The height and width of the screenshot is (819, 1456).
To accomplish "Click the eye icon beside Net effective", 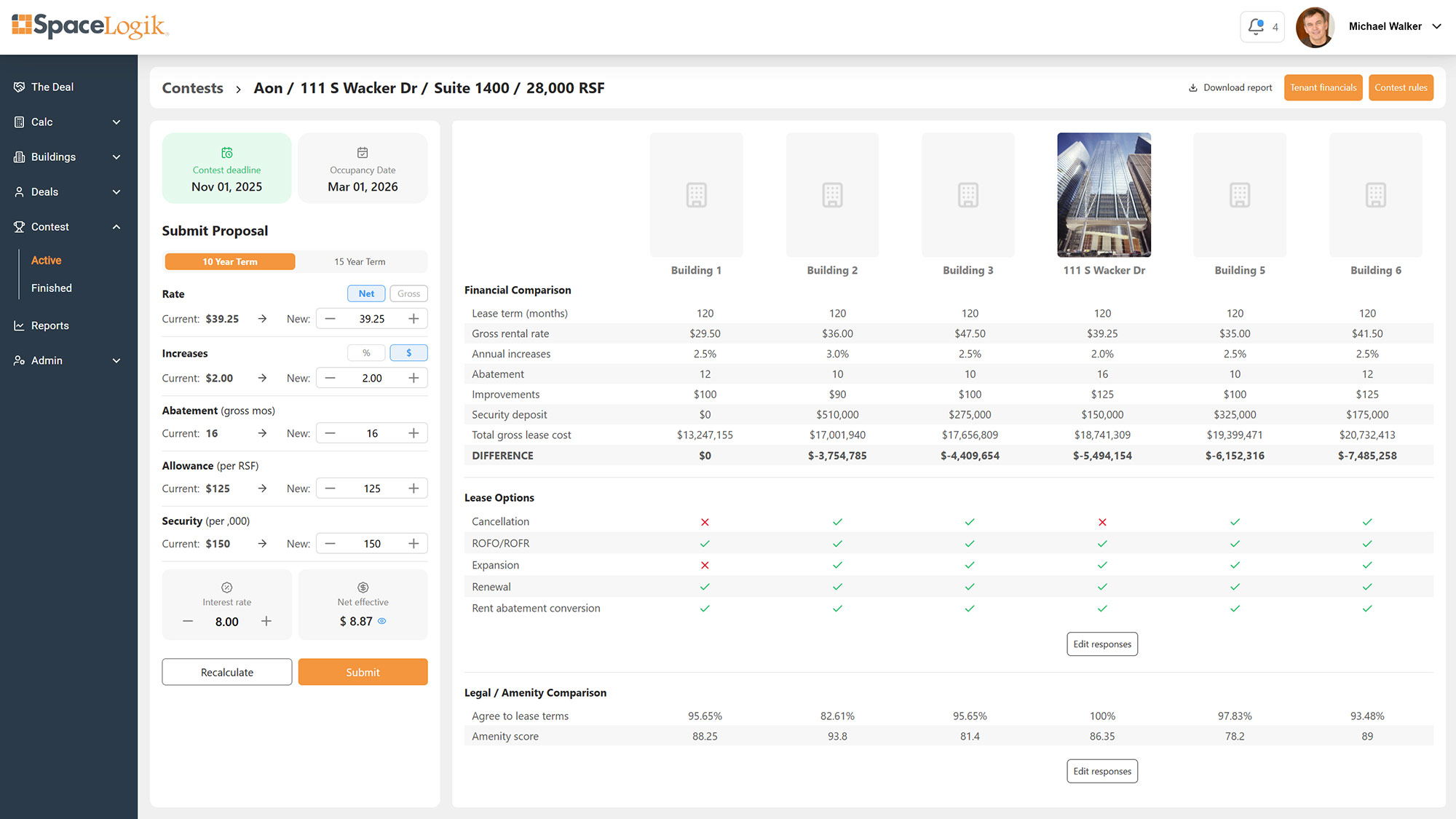I will (382, 621).
